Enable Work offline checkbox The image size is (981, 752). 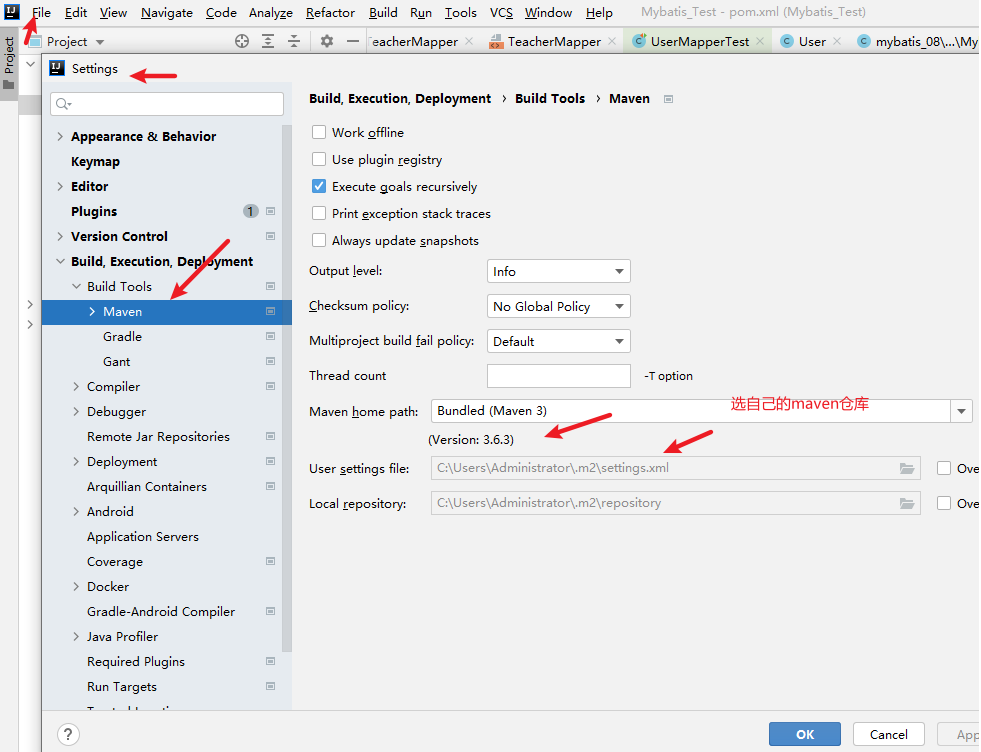(319, 132)
